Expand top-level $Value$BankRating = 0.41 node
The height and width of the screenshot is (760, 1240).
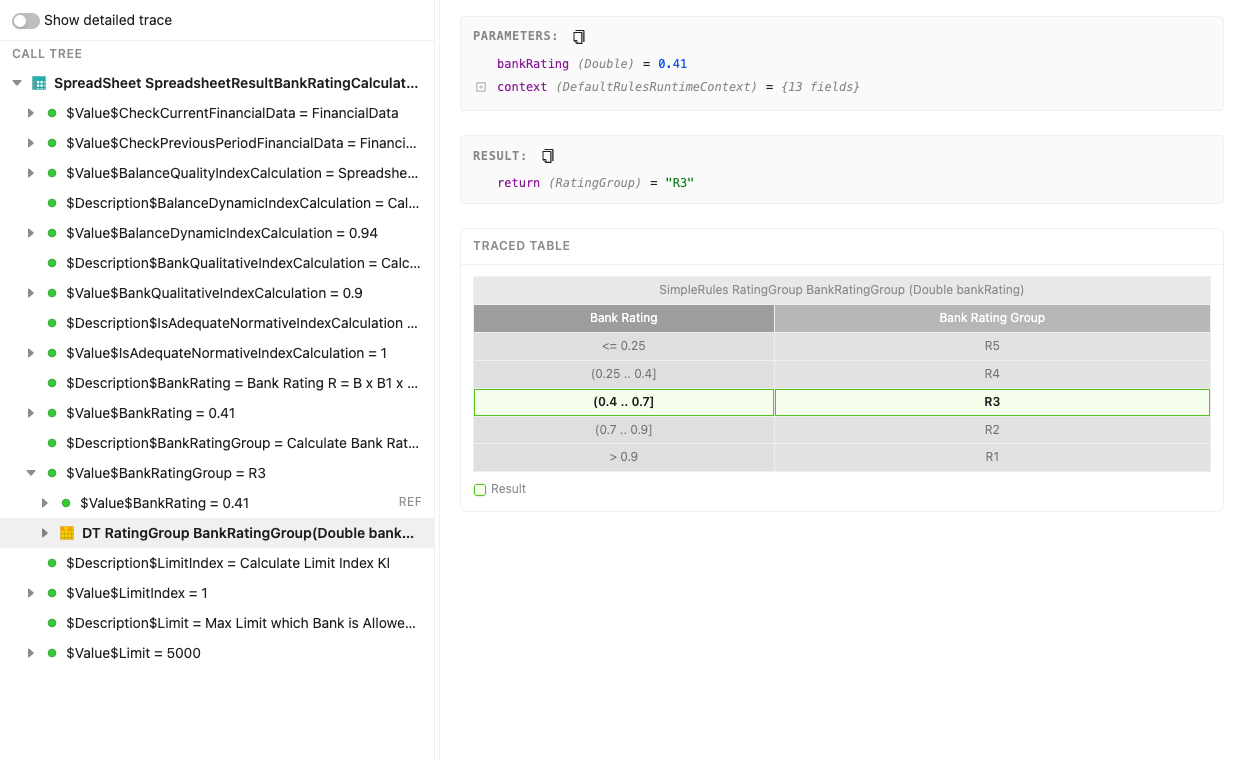(31, 413)
